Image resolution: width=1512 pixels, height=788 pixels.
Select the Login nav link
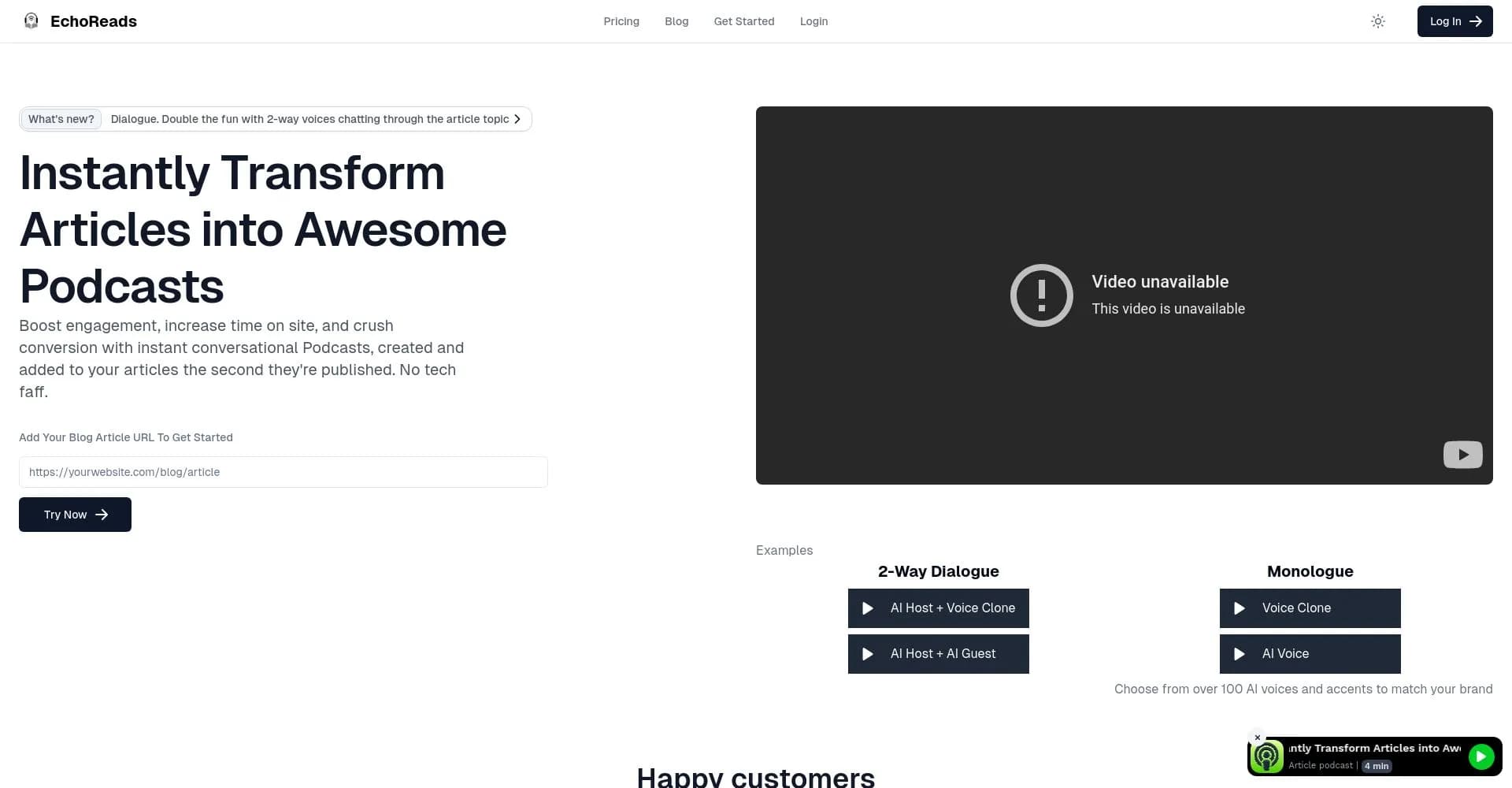coord(813,21)
